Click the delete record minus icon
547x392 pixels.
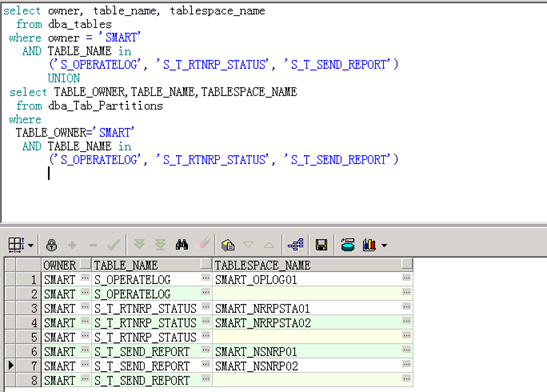coord(93,245)
